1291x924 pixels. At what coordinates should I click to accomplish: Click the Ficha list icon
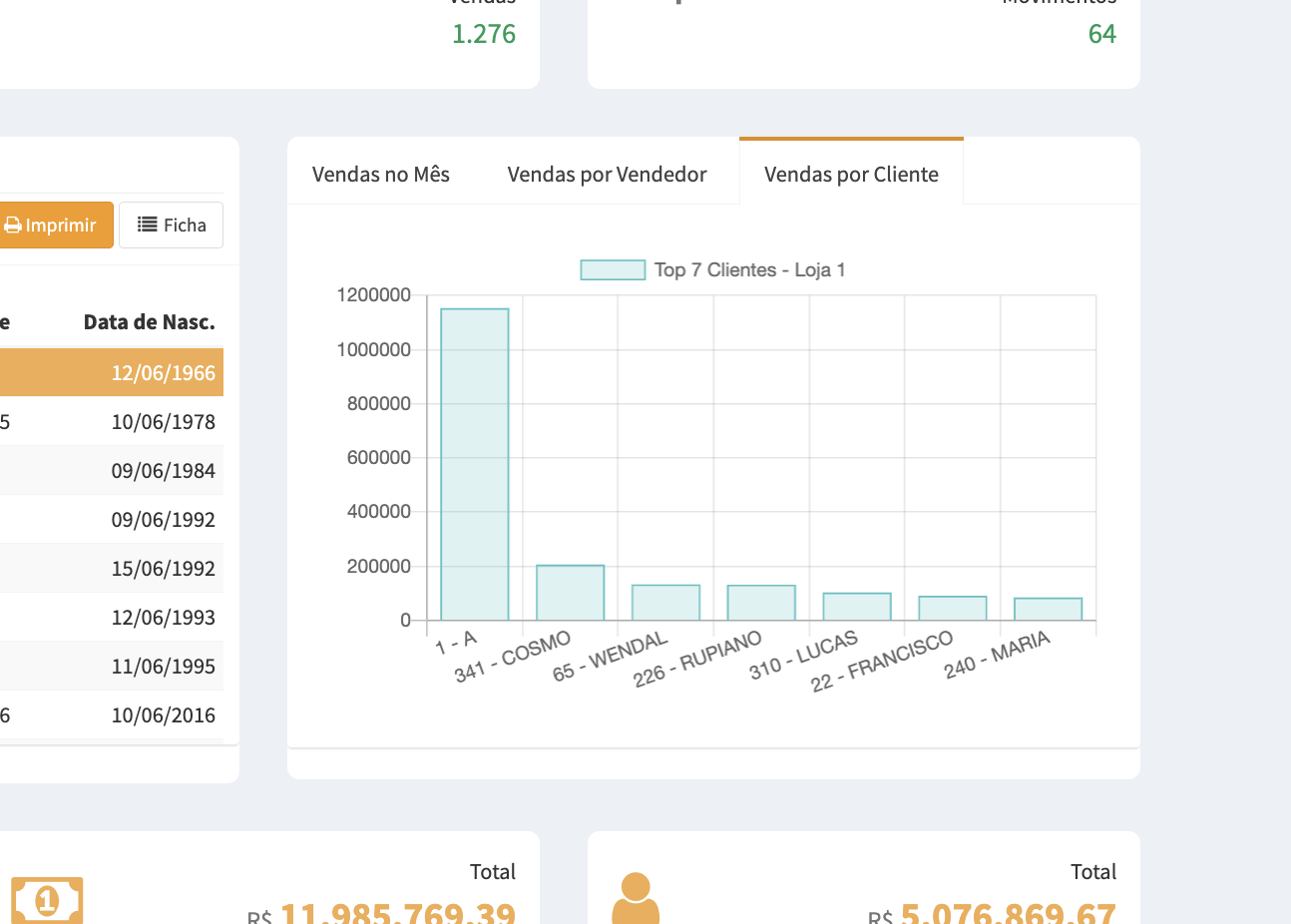coord(147,225)
